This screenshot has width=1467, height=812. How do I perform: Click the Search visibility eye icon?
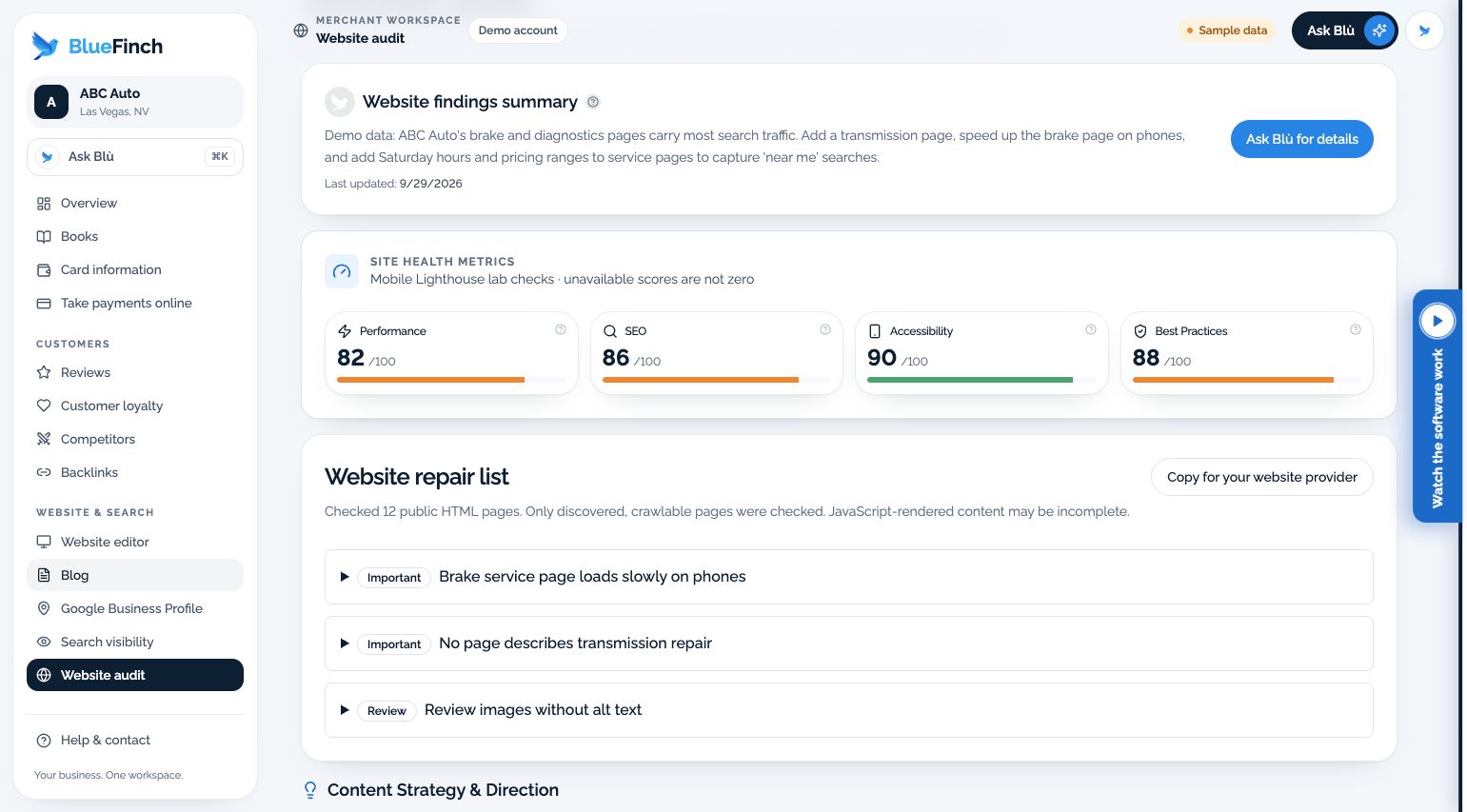(44, 642)
